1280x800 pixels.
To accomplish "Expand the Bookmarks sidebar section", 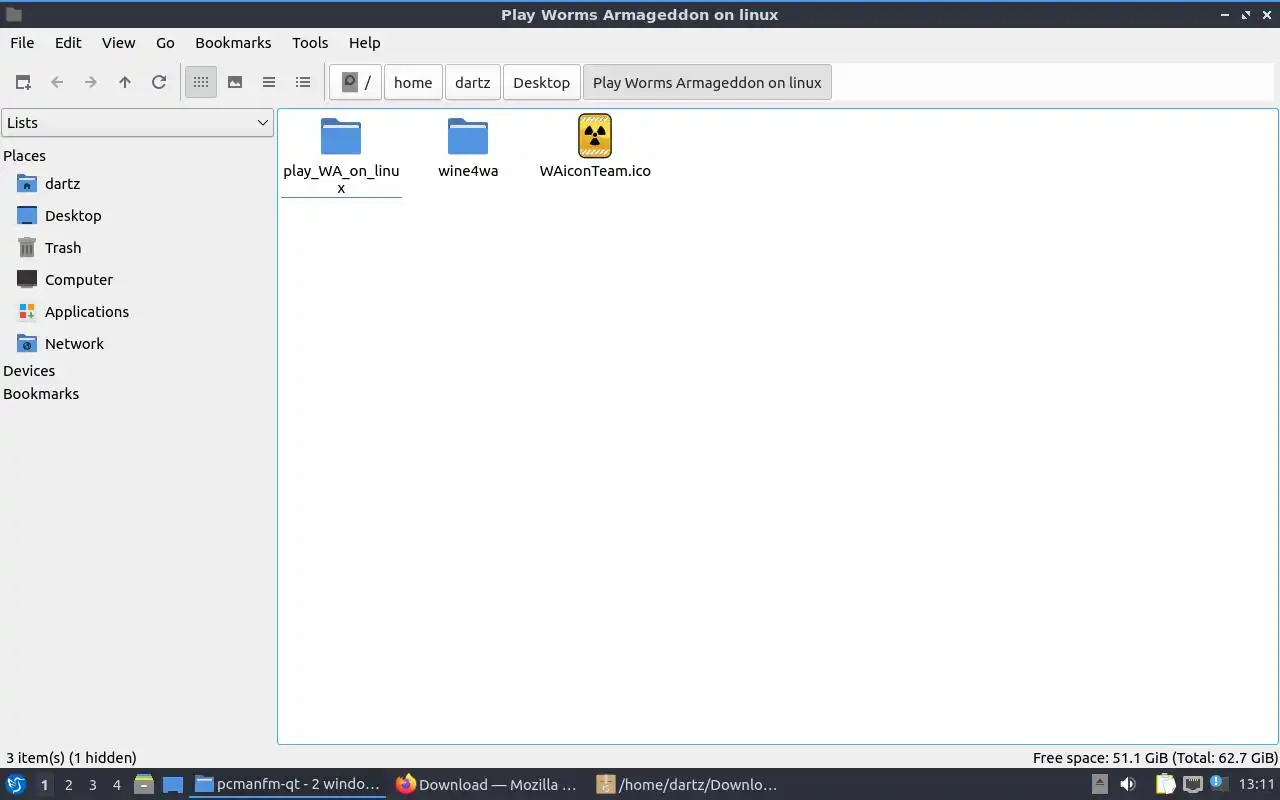I will 41,394.
